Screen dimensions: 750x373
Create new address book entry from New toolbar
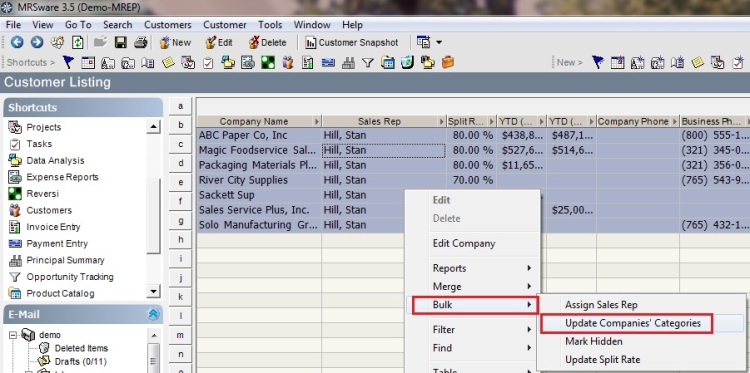(677, 62)
